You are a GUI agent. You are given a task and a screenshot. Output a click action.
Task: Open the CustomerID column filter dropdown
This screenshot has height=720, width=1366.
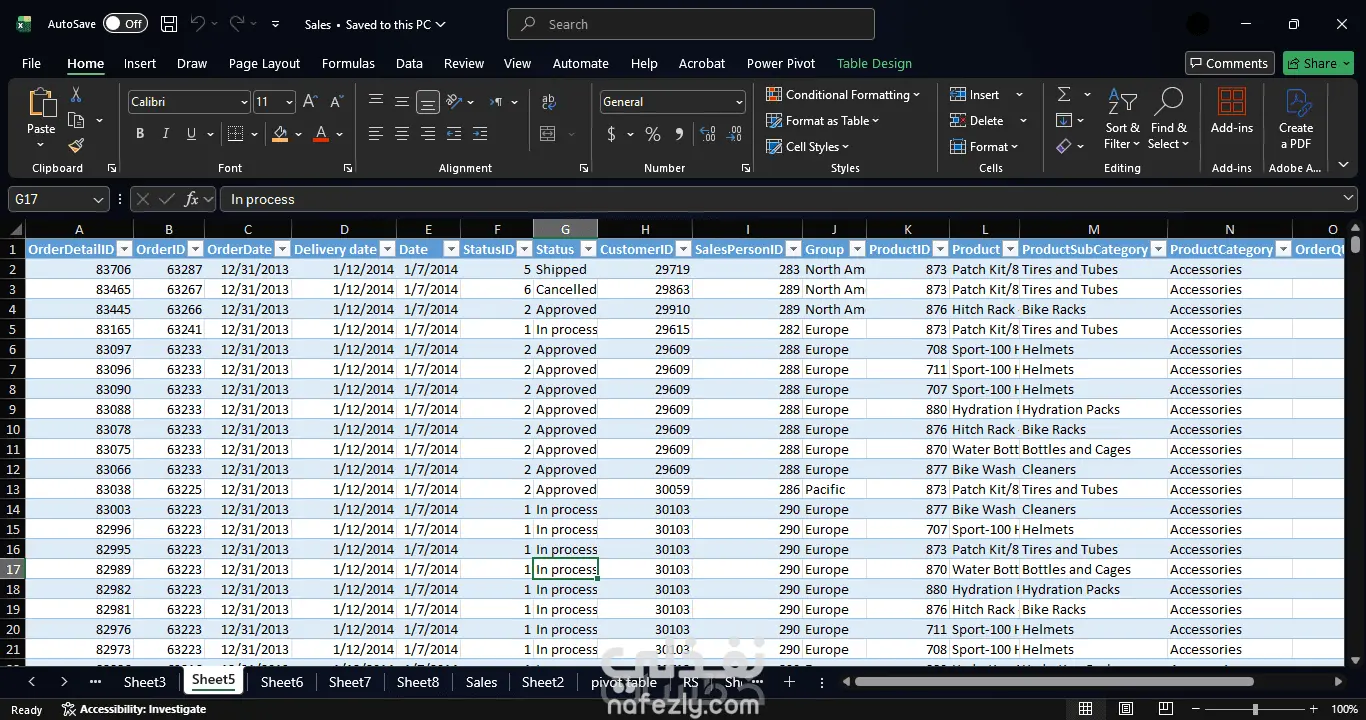point(683,249)
